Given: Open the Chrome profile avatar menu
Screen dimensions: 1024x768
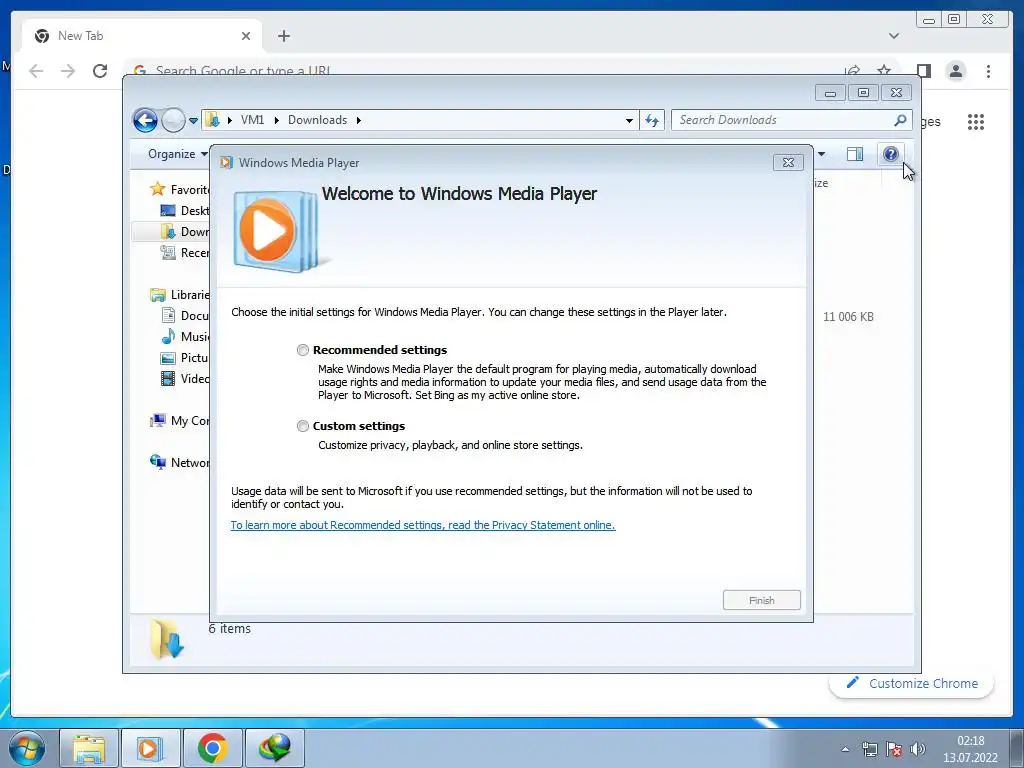Looking at the screenshot, I should pyautogui.click(x=955, y=71).
